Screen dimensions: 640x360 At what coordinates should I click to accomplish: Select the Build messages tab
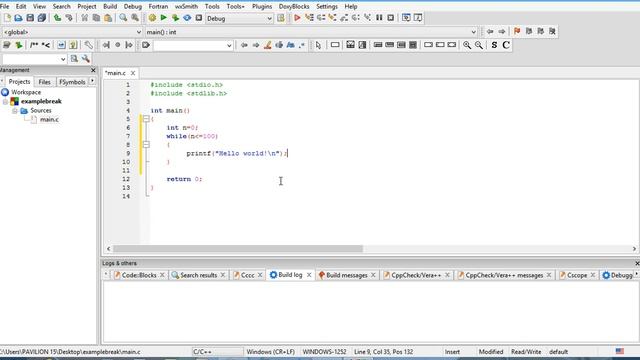pos(347,275)
